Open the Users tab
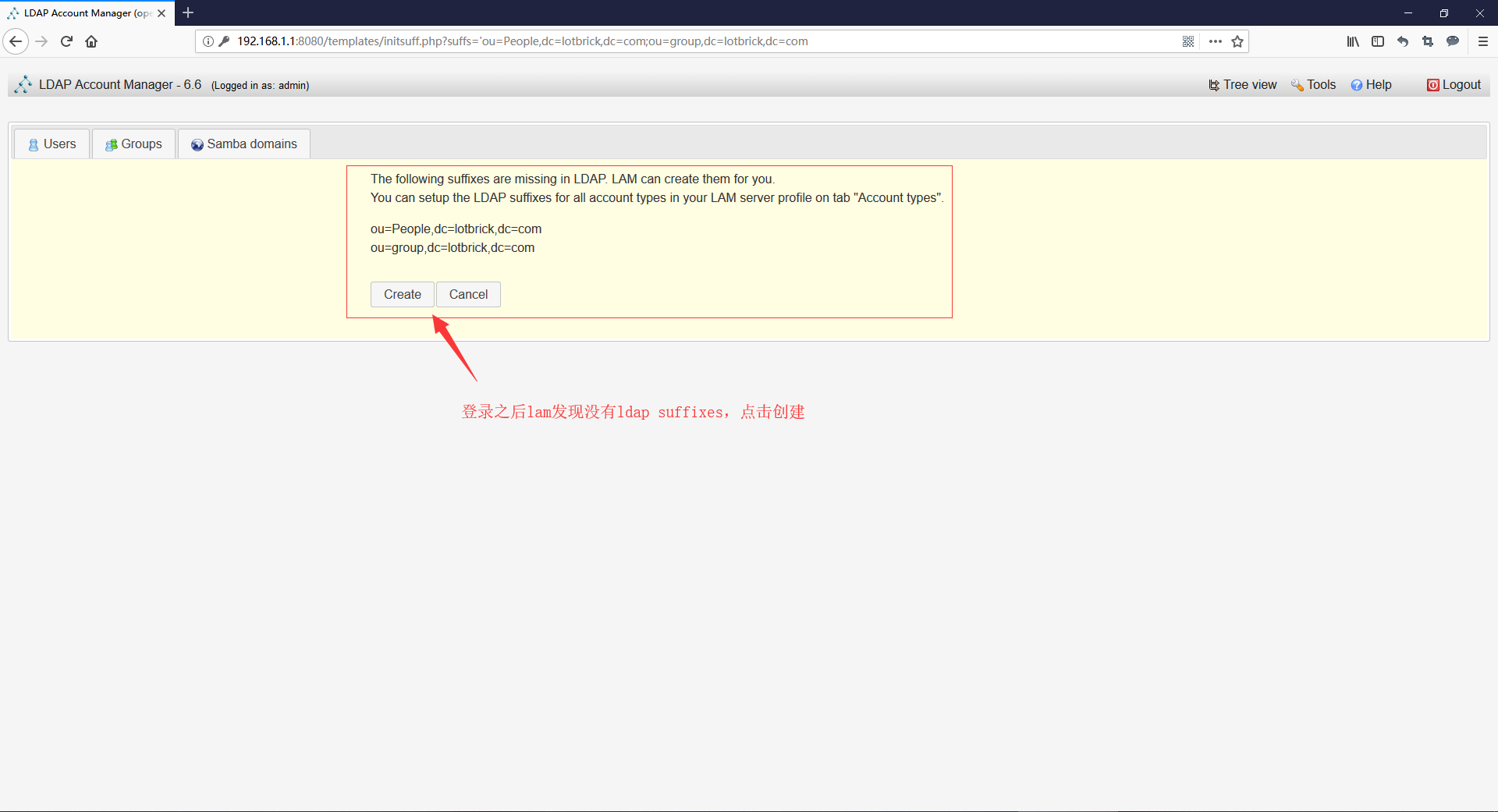The height and width of the screenshot is (812, 1498). pos(51,144)
